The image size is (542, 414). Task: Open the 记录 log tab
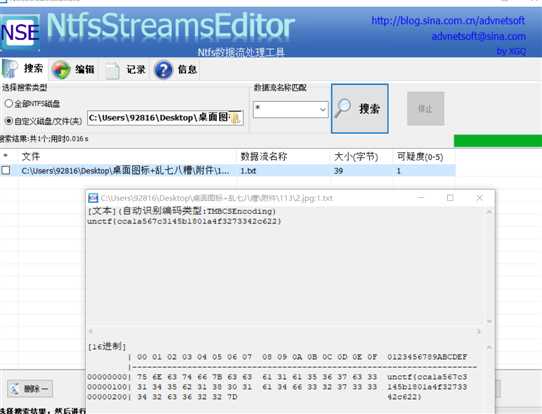[125, 69]
